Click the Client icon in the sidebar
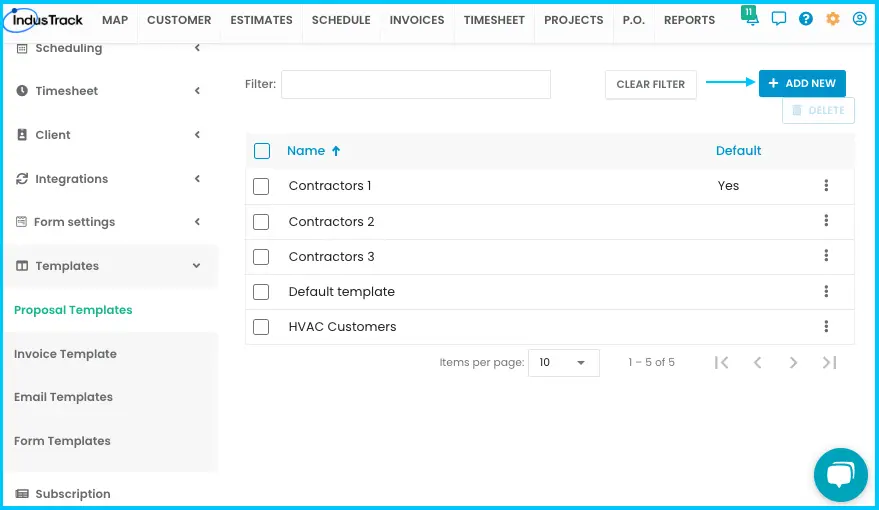The image size is (879, 510). point(22,135)
